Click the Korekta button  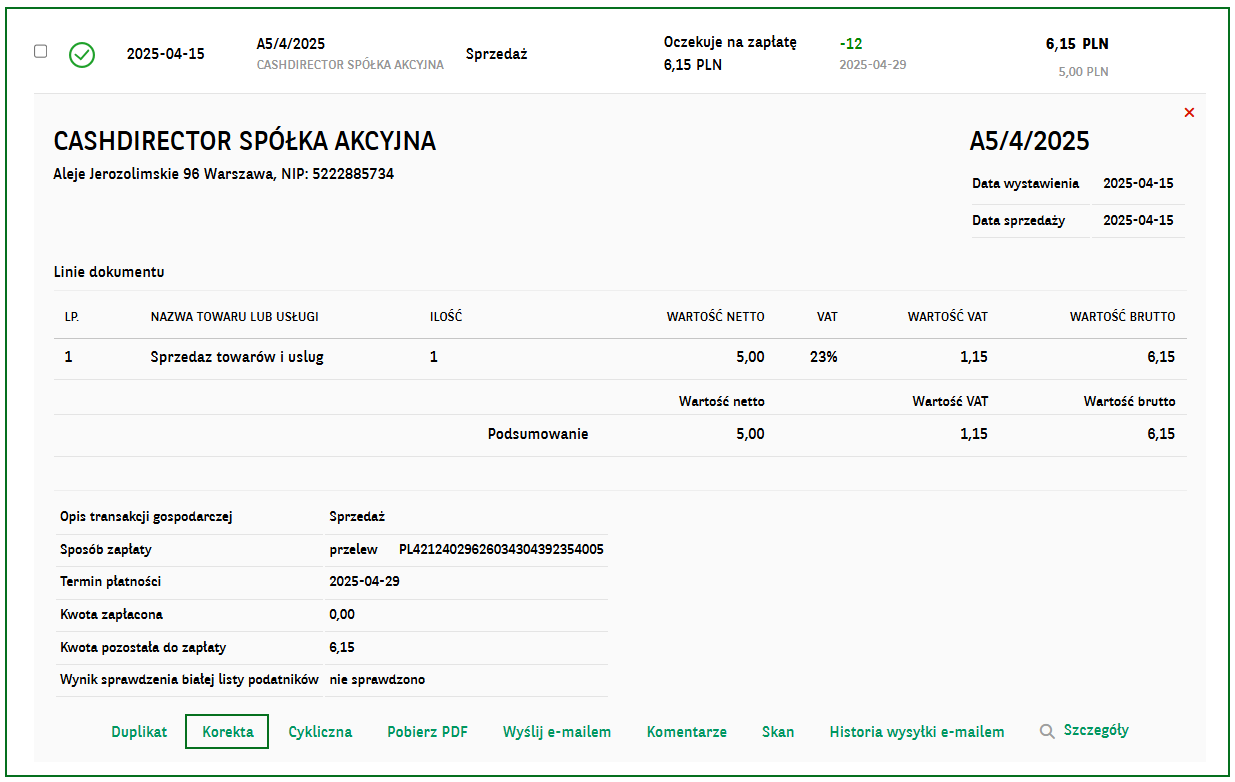tap(227, 732)
